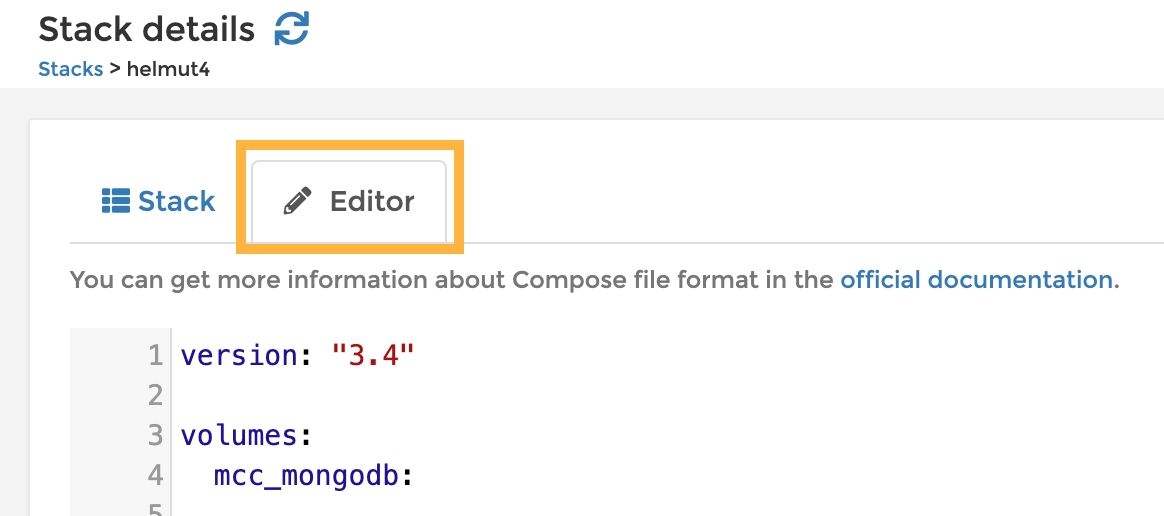Click gutter line number 4
1164x516 pixels.
[x=154, y=476]
